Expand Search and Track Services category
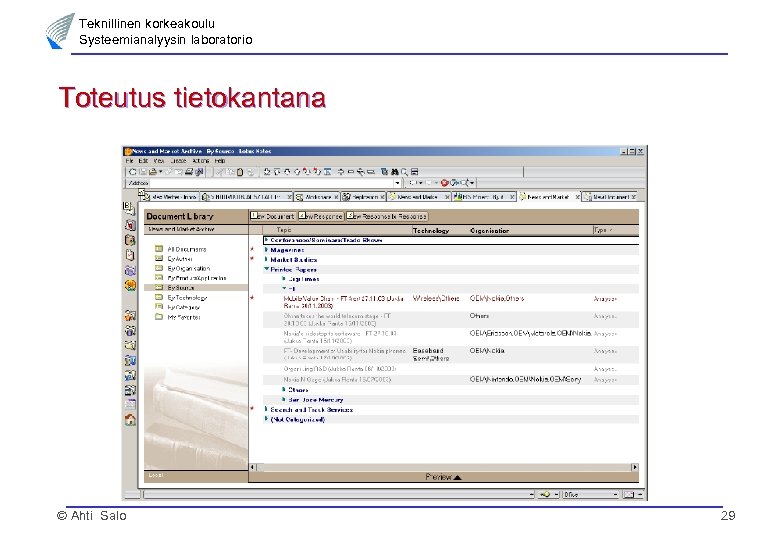The height and width of the screenshot is (540, 780). [267, 409]
